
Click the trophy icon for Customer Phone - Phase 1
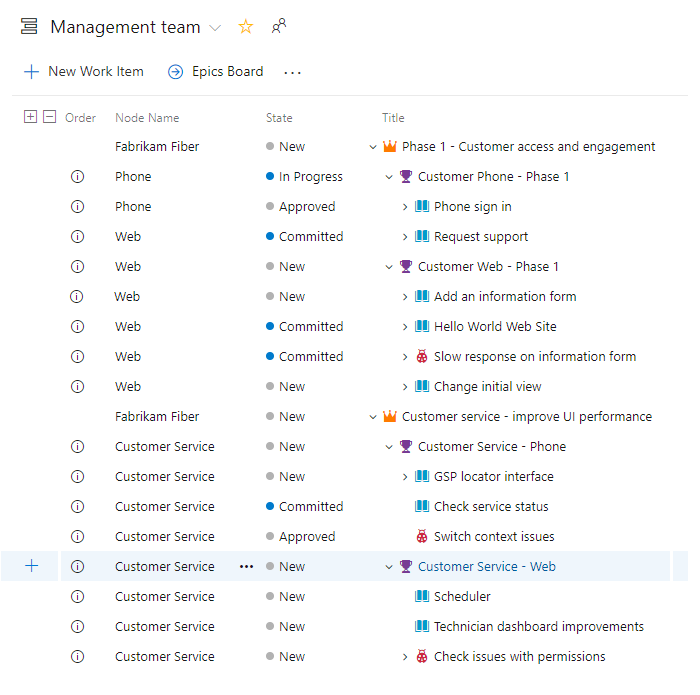pos(406,177)
